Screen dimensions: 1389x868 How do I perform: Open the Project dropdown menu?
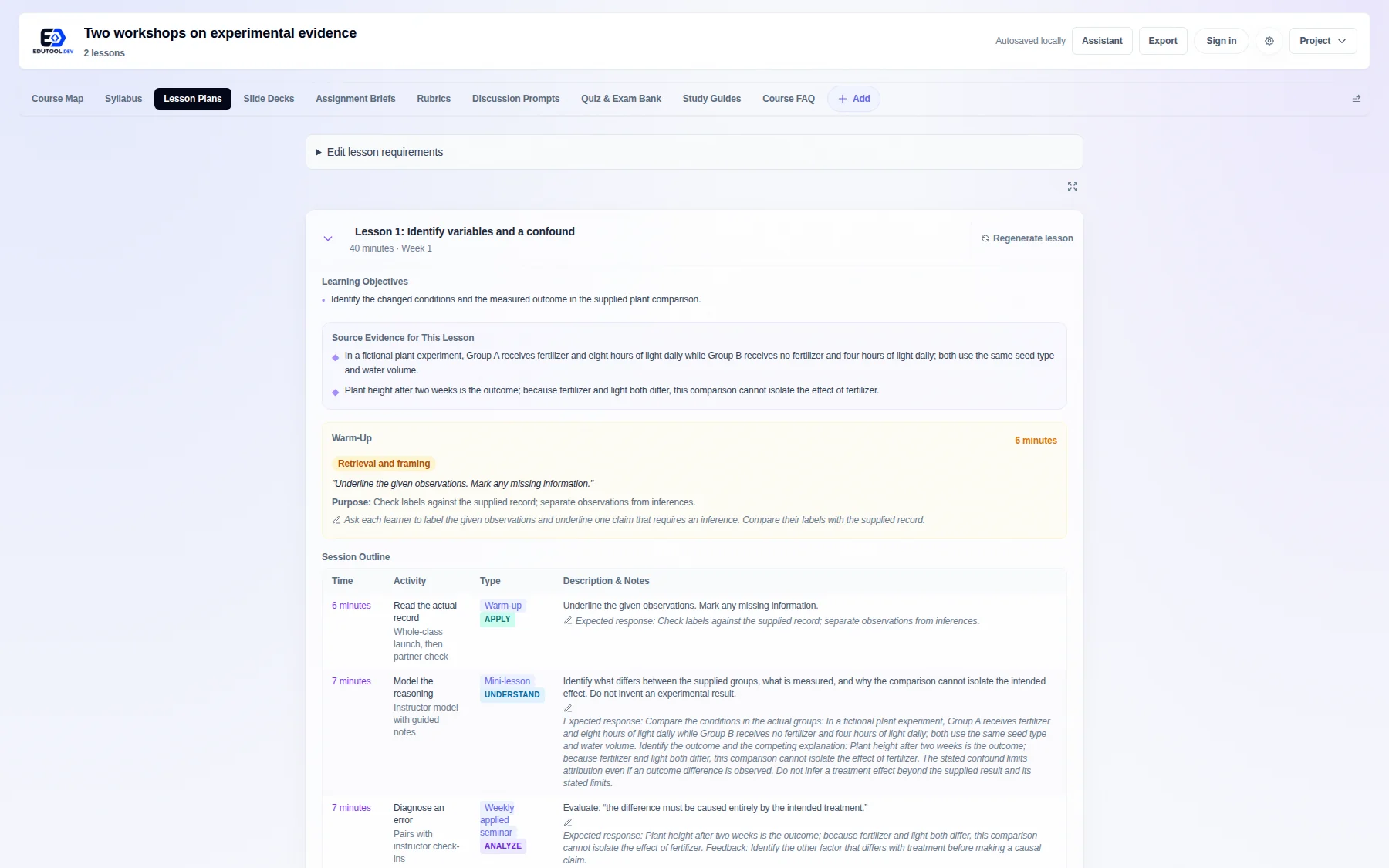click(1323, 41)
